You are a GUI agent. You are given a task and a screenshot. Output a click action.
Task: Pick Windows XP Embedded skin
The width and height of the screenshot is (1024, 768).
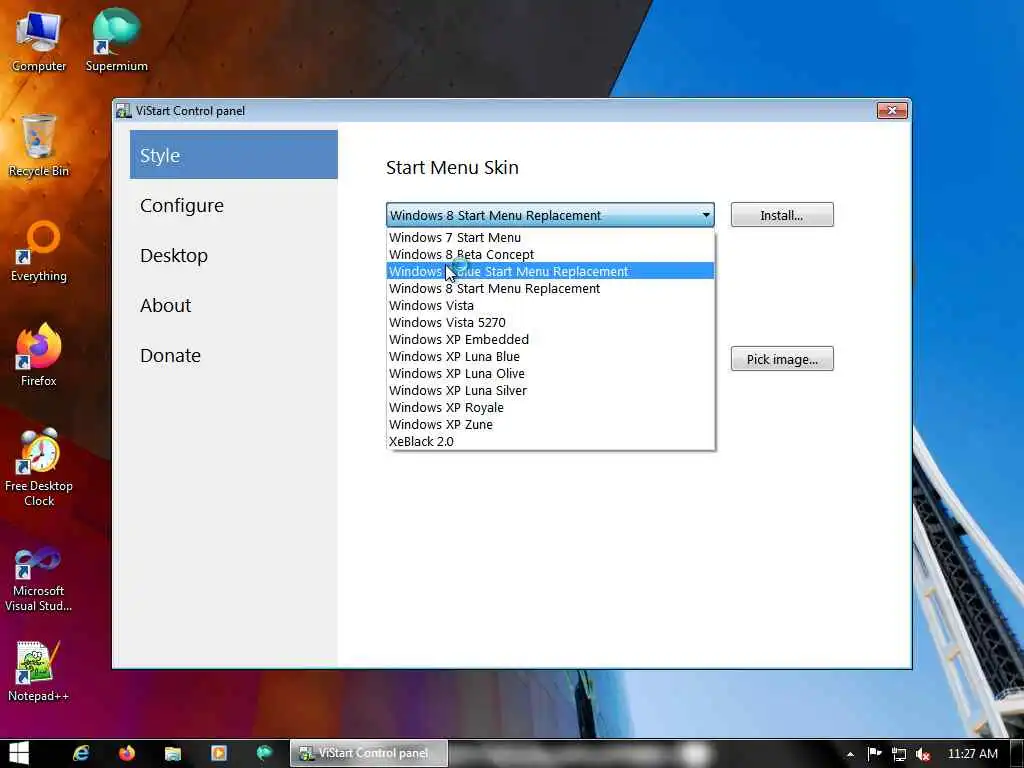coord(551,339)
